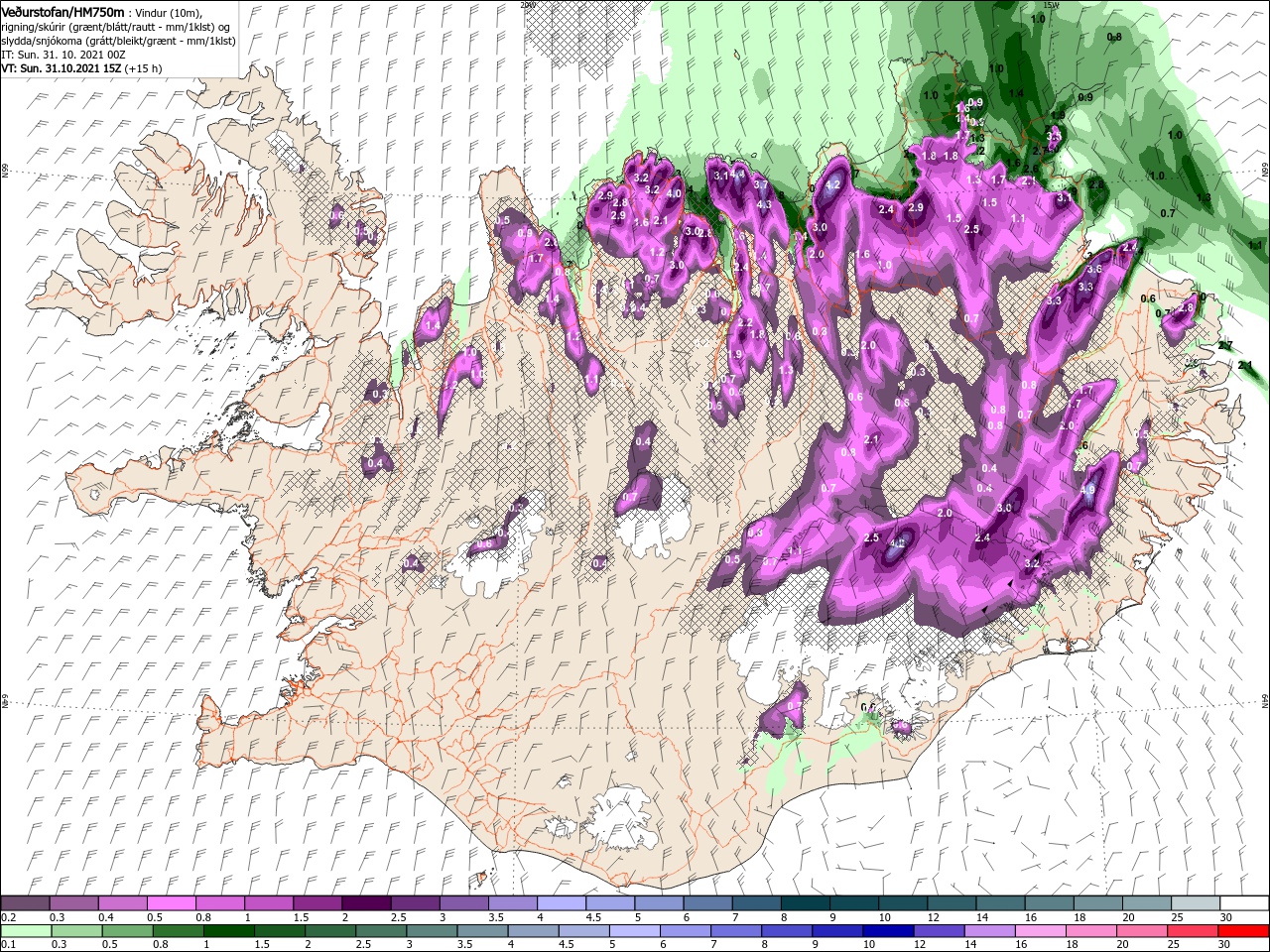
Task: Click the title text Veðurstofan/HM750m
Action: [x=63, y=13]
